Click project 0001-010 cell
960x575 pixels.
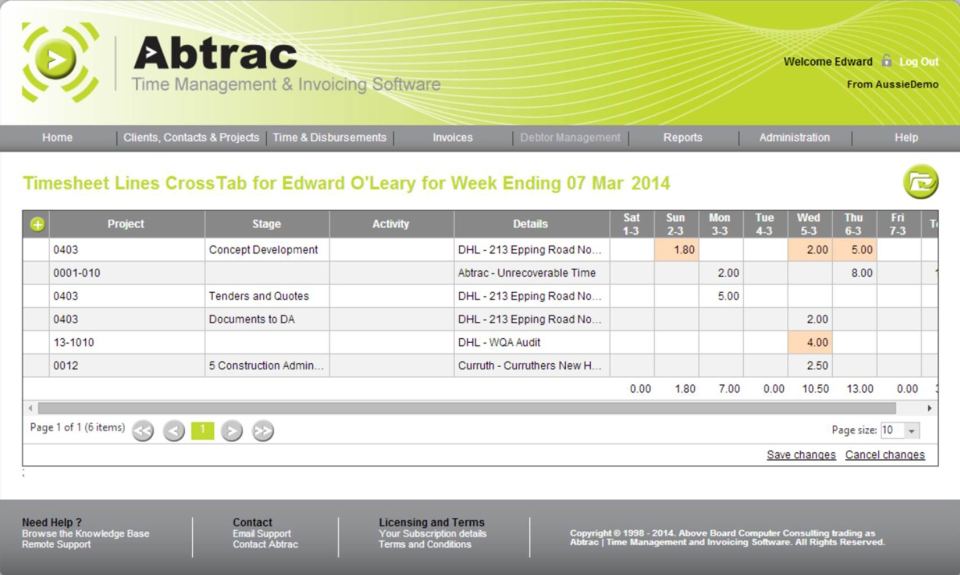coord(127,273)
